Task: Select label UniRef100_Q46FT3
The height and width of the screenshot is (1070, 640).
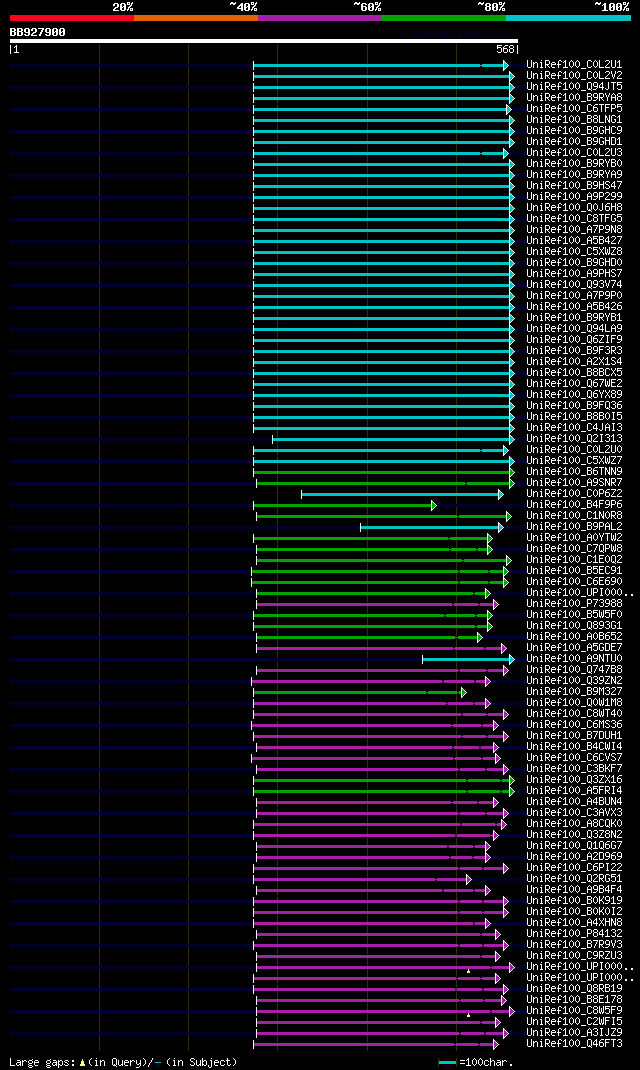Action: (x=574, y=1044)
